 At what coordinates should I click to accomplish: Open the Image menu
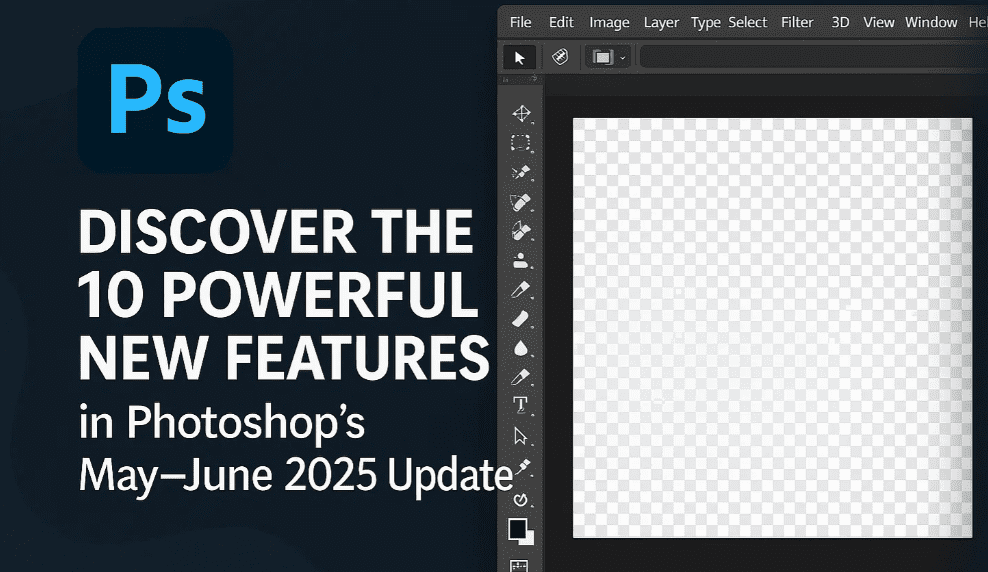[609, 23]
